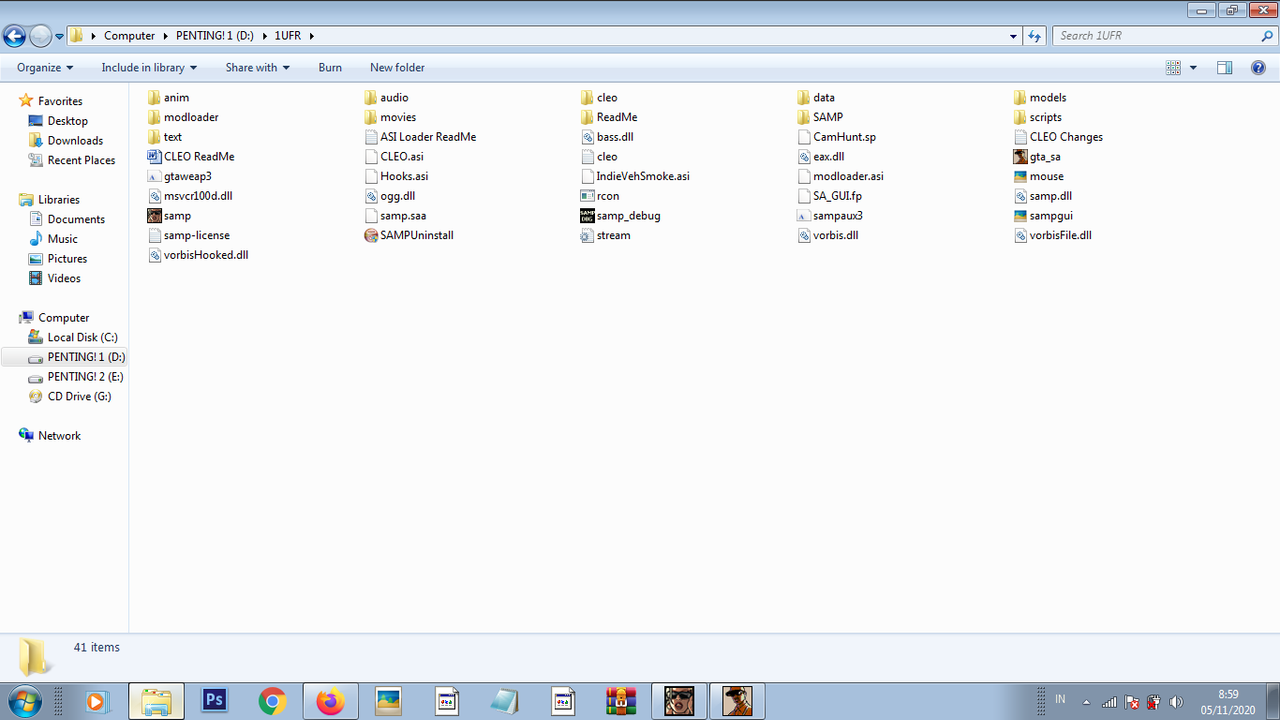Show hidden tray icons arrow
Image resolution: width=1280 pixels, height=720 pixels.
pos(1086,702)
